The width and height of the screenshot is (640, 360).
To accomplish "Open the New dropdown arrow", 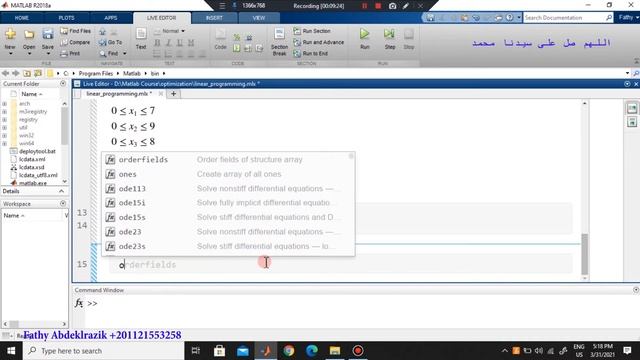I will click(10, 53).
